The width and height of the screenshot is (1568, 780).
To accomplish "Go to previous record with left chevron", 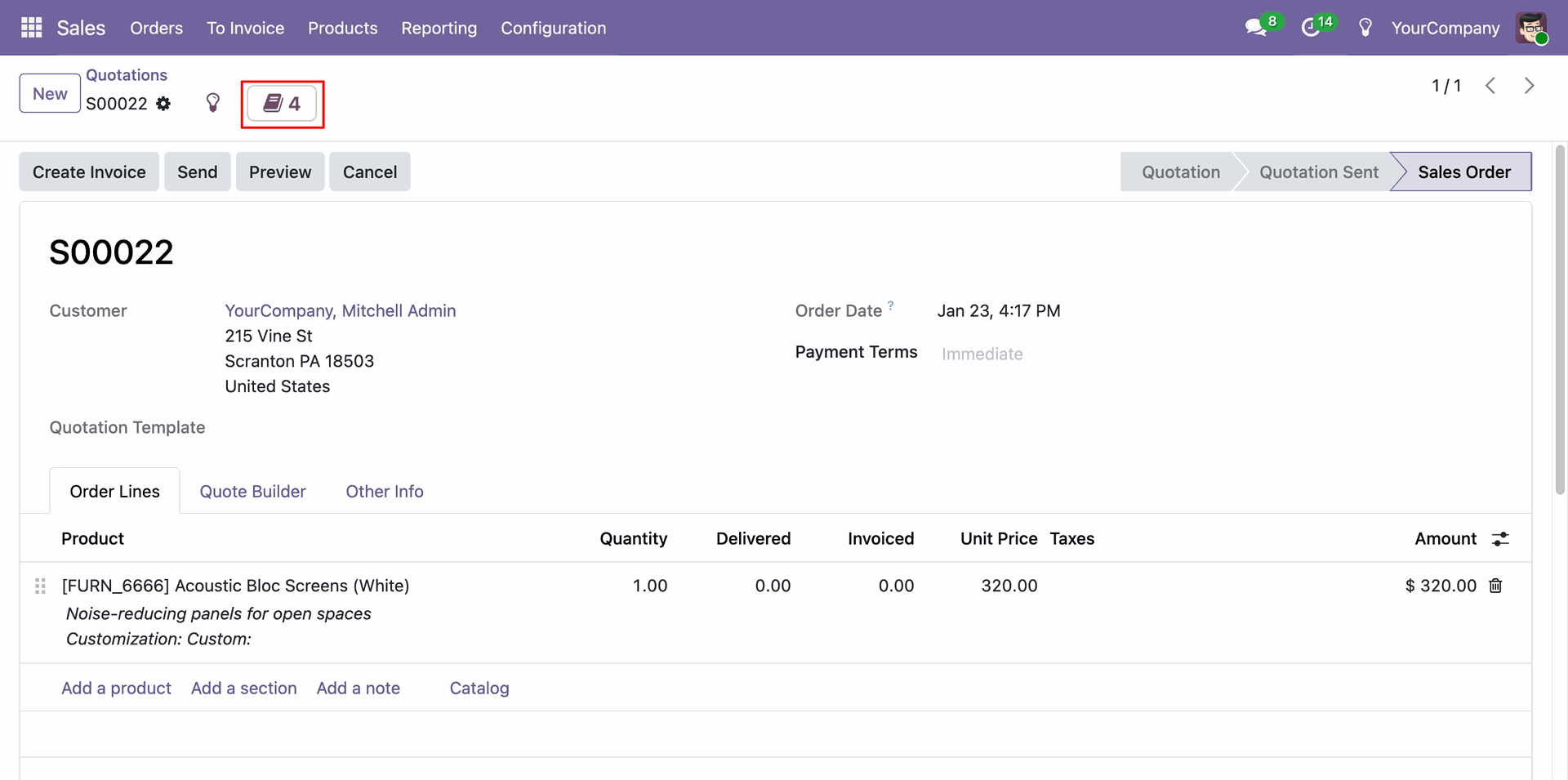I will (x=1490, y=86).
